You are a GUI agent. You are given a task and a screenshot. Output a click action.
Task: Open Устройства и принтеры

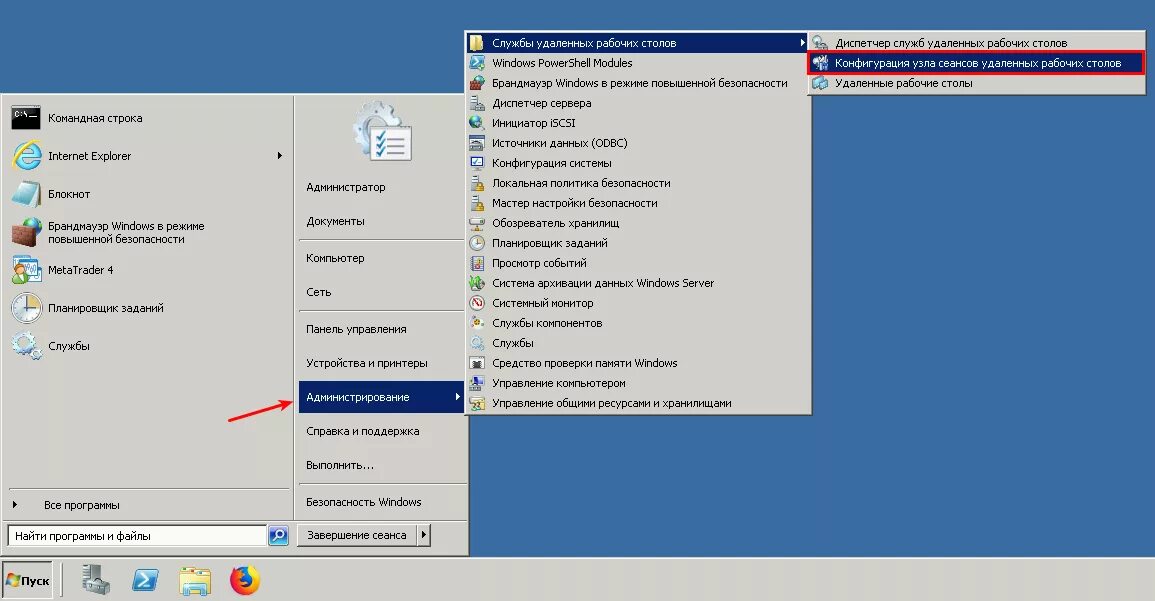[366, 363]
